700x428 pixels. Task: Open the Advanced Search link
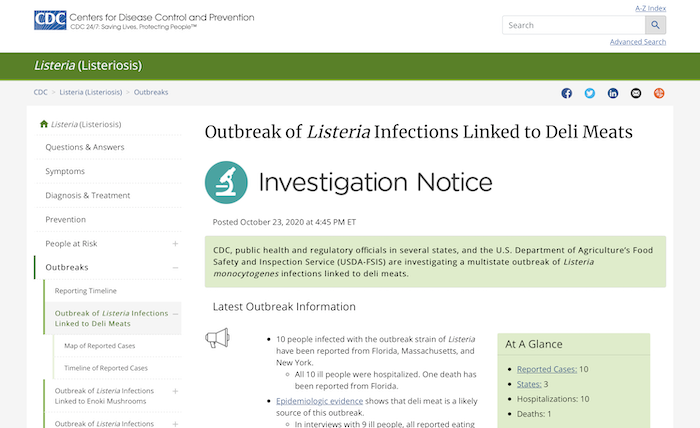[638, 42]
